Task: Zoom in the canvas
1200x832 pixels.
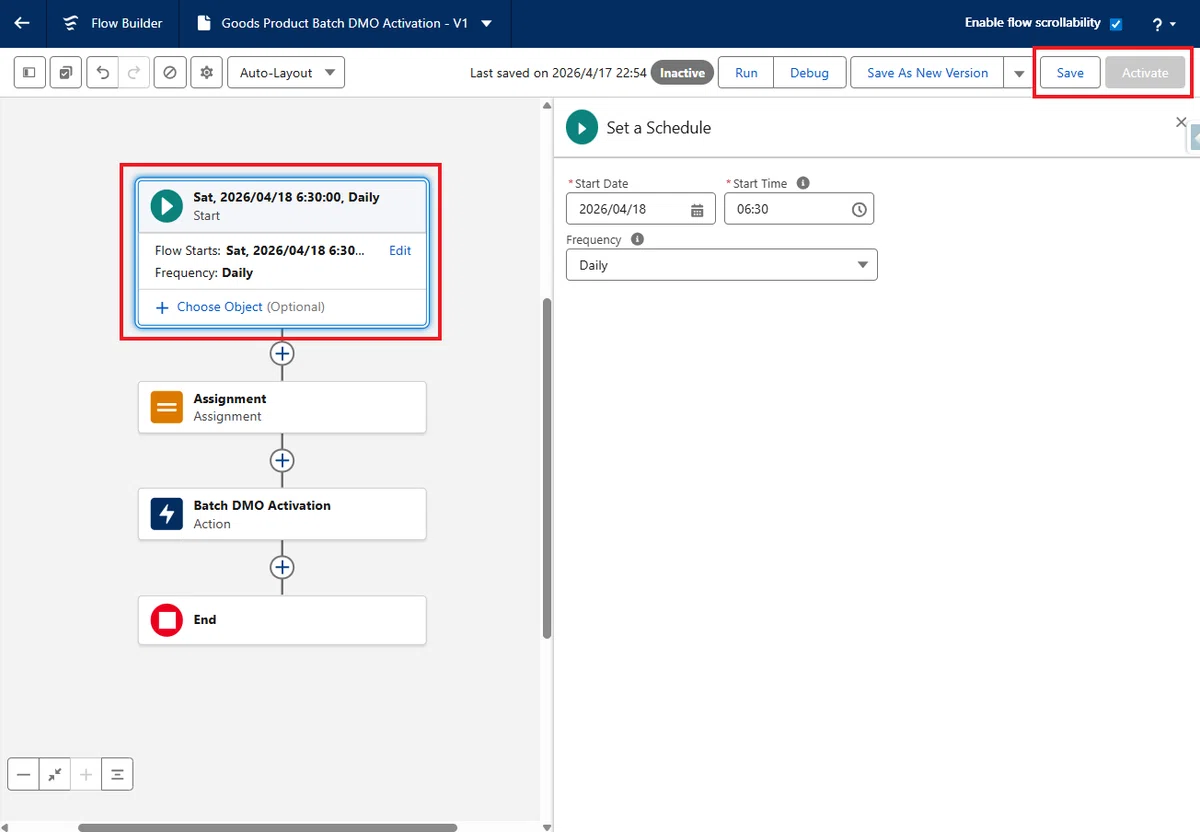Action: (86, 774)
